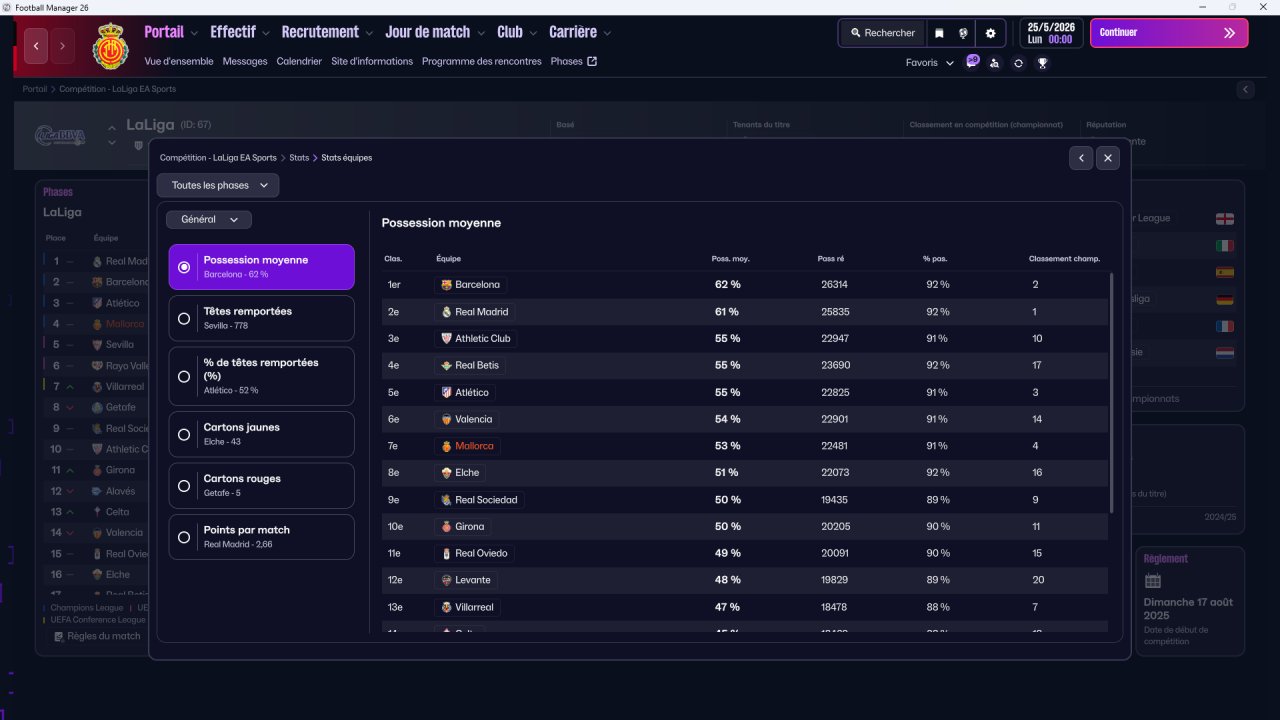Click the Valencia crest in the possession table

pyautogui.click(x=446, y=420)
